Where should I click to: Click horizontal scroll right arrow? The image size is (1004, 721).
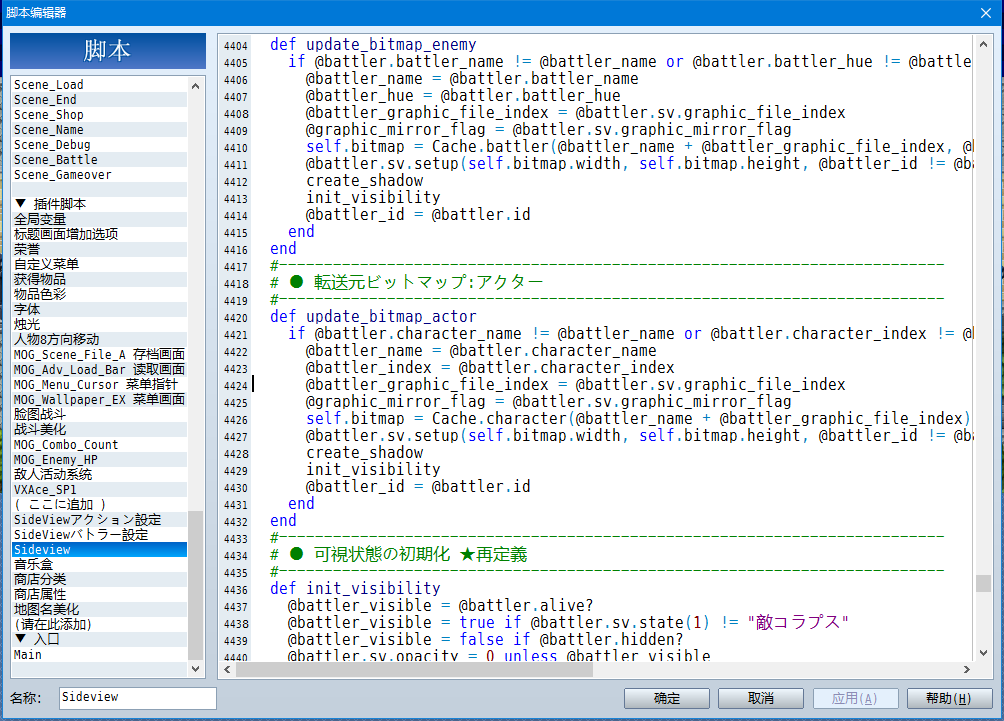[967, 669]
